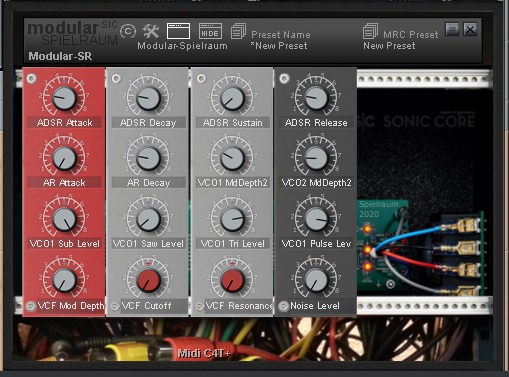Select the AR Attack label

(65, 183)
